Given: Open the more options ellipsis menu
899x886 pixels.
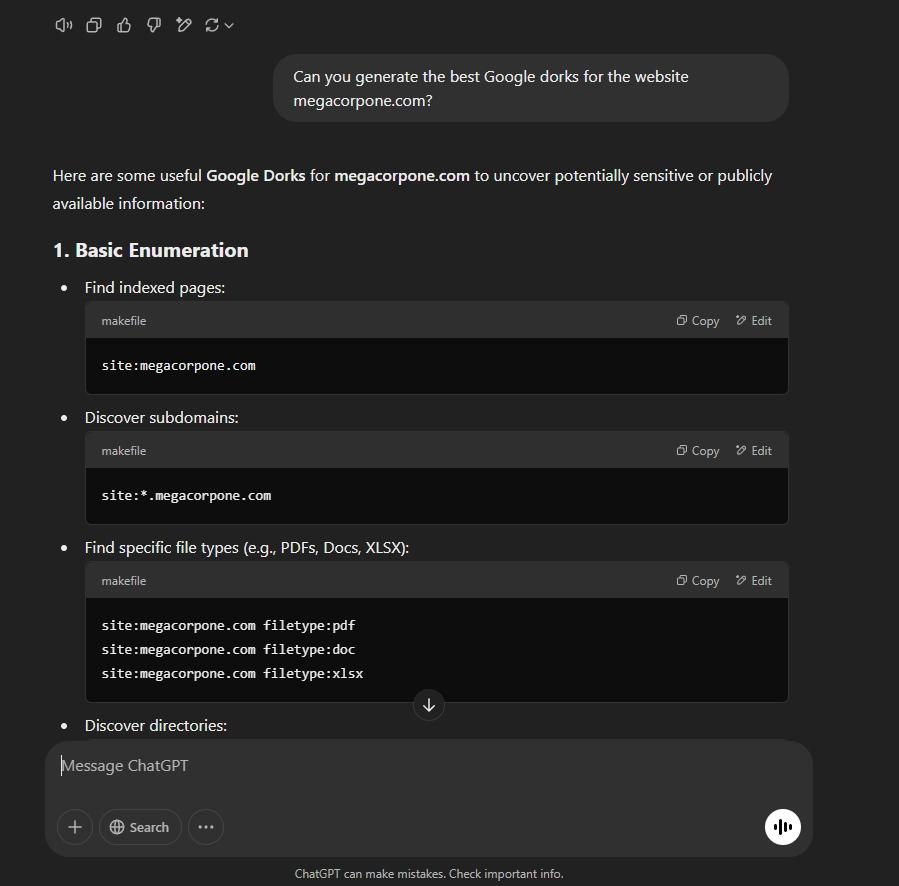Looking at the screenshot, I should pos(205,827).
